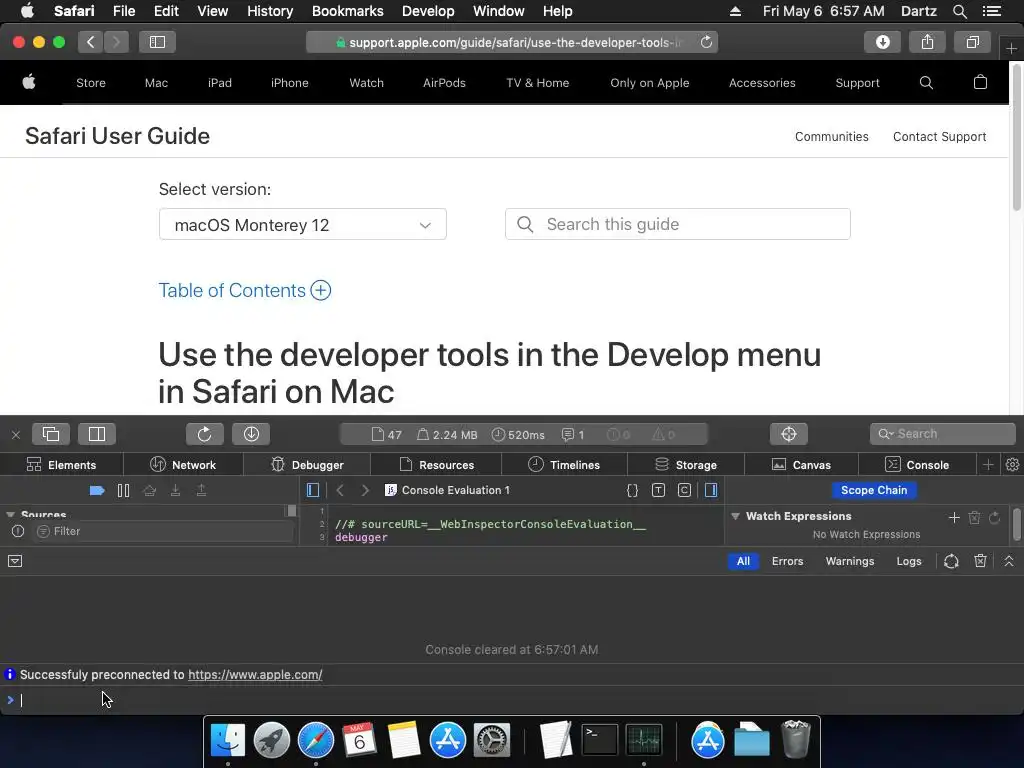Dock Web Inspector to side of window
Screen dimensions: 1024x768
[97, 434]
